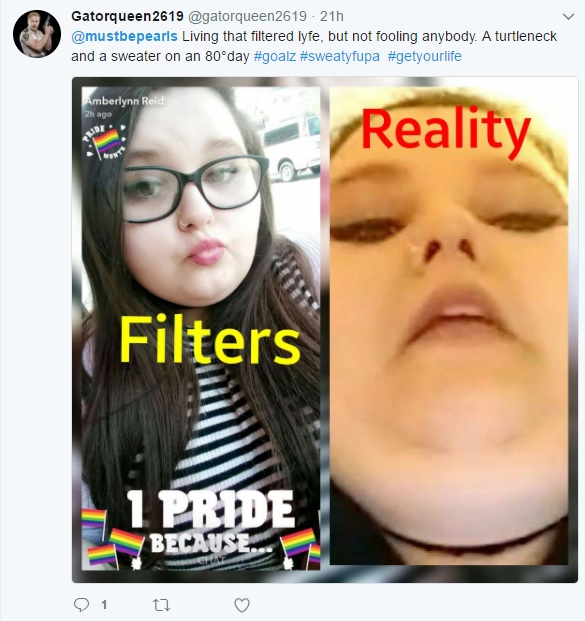The image size is (585, 621).
Task: Open the Filters photo on the left
Action: click(201, 328)
